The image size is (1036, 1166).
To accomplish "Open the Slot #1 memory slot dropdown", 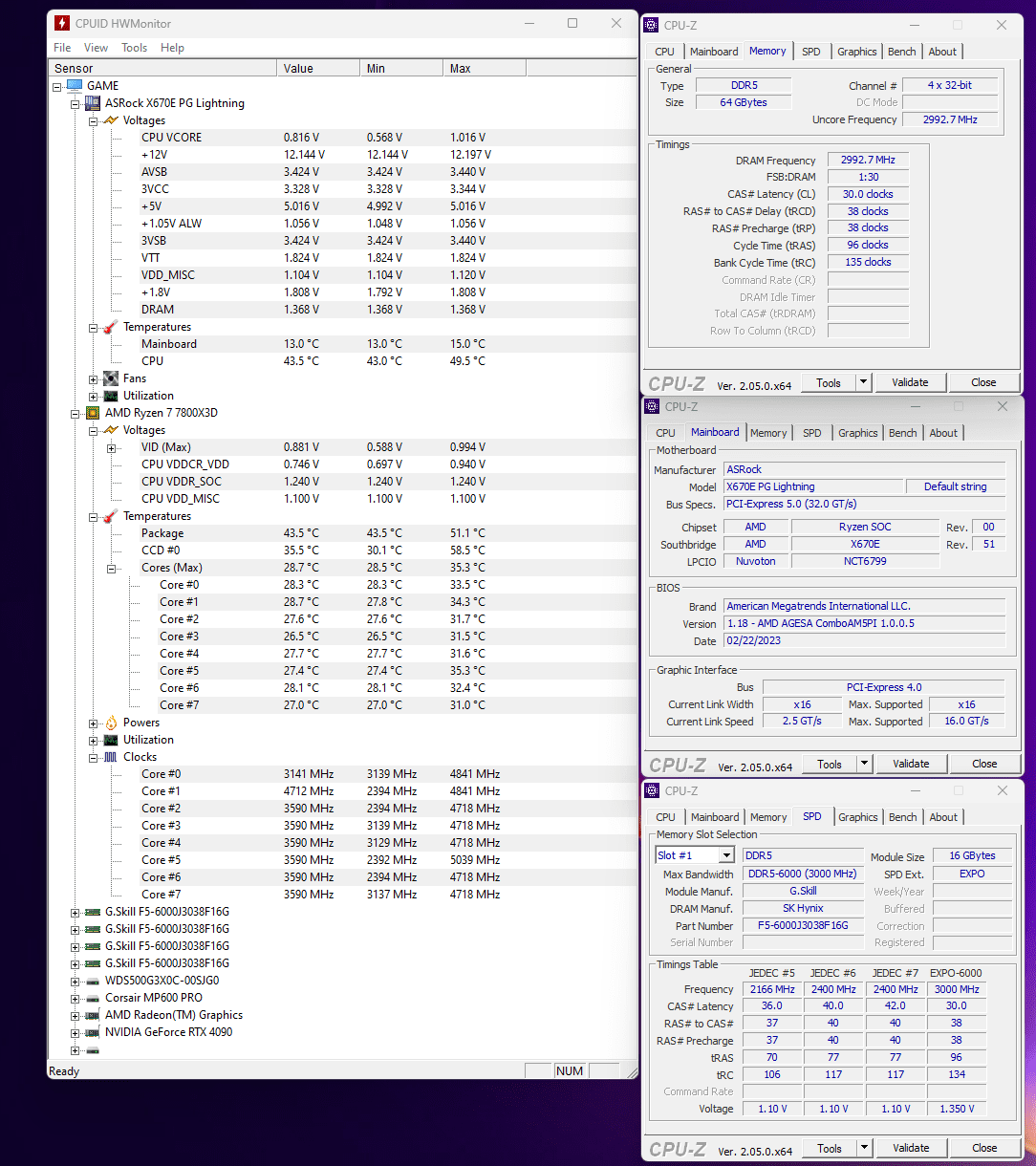I will pos(726,855).
